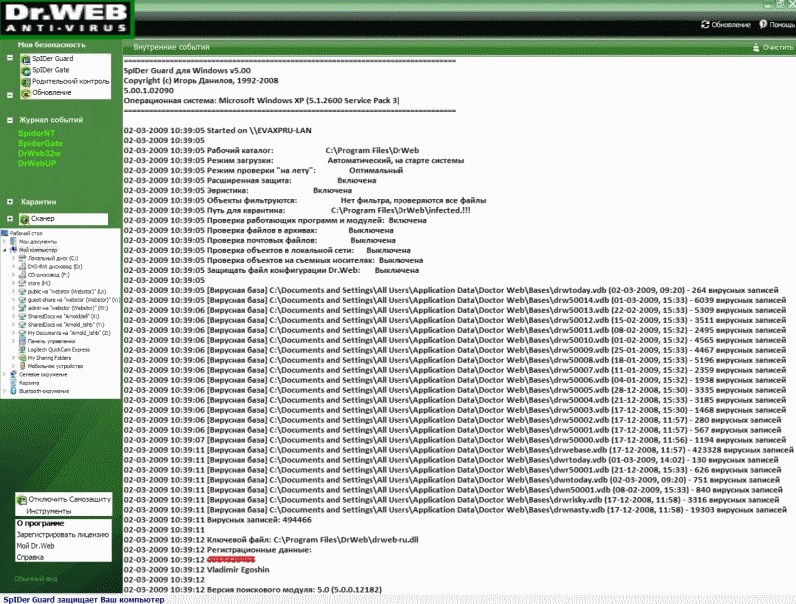Click 'Vladimir Egoshin' in the log

click(x=238, y=569)
